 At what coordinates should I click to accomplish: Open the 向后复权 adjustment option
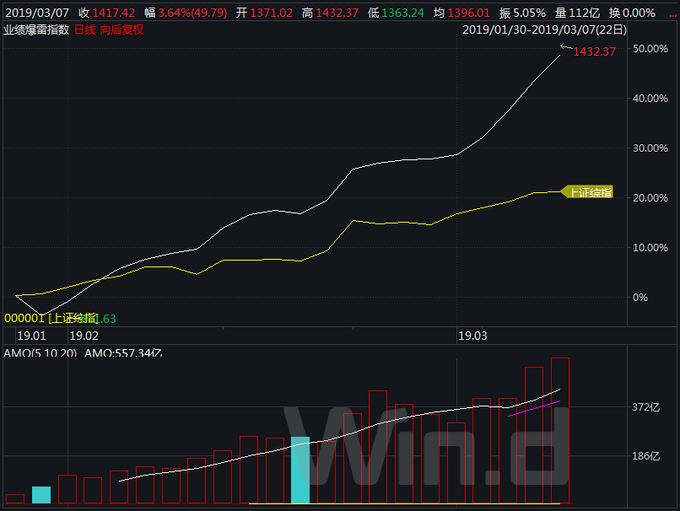(x=122, y=29)
